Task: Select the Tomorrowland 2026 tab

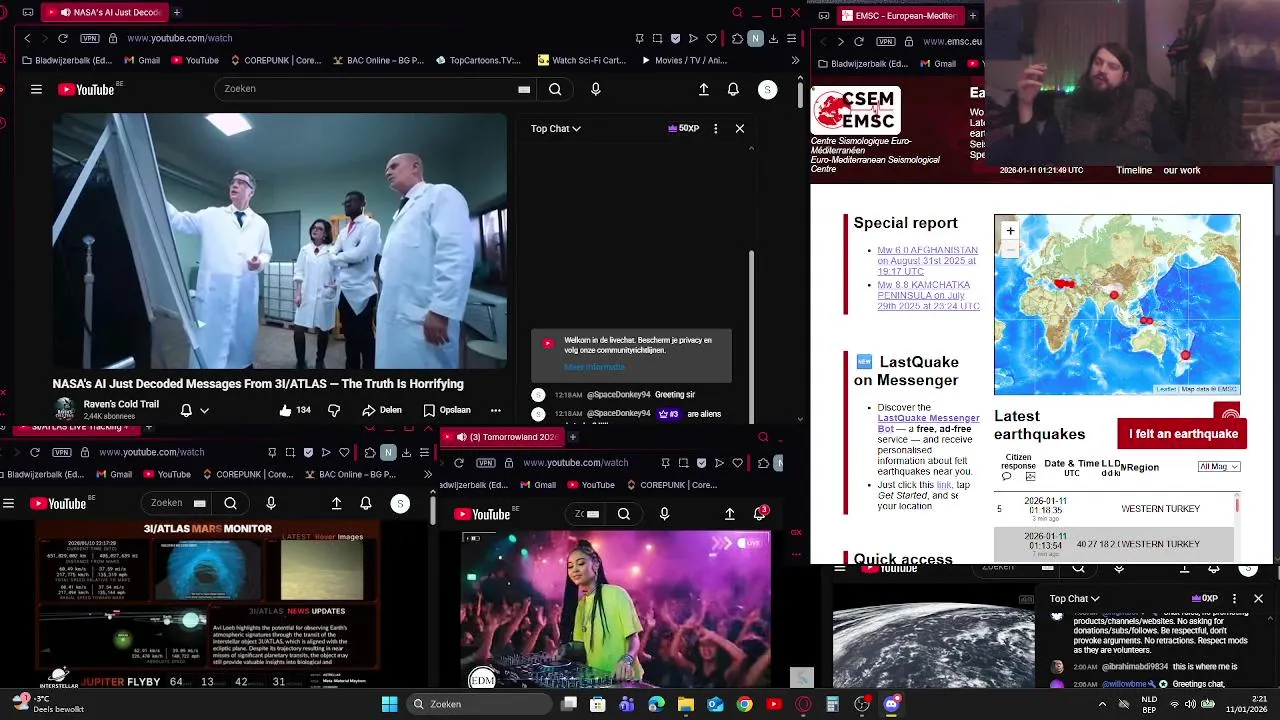Action: tap(504, 437)
